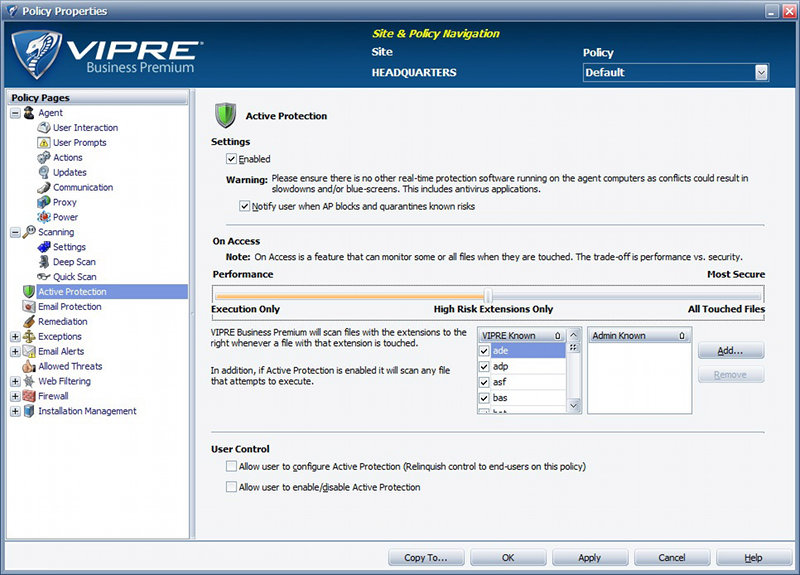Toggle the Enabled checkbox
This screenshot has height=575, width=800.
point(231,159)
